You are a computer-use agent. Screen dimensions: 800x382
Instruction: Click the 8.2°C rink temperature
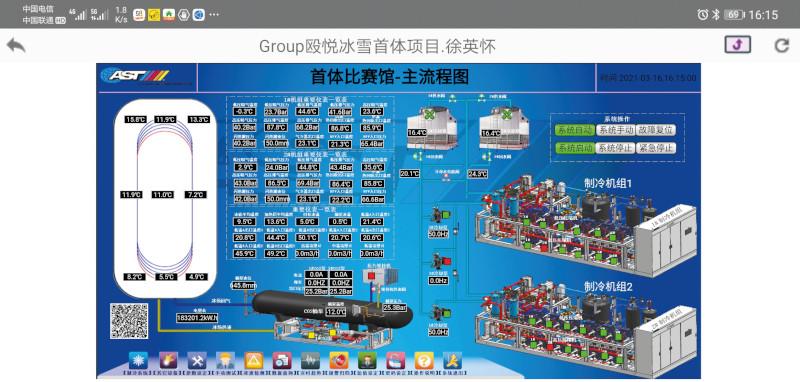tap(135, 276)
